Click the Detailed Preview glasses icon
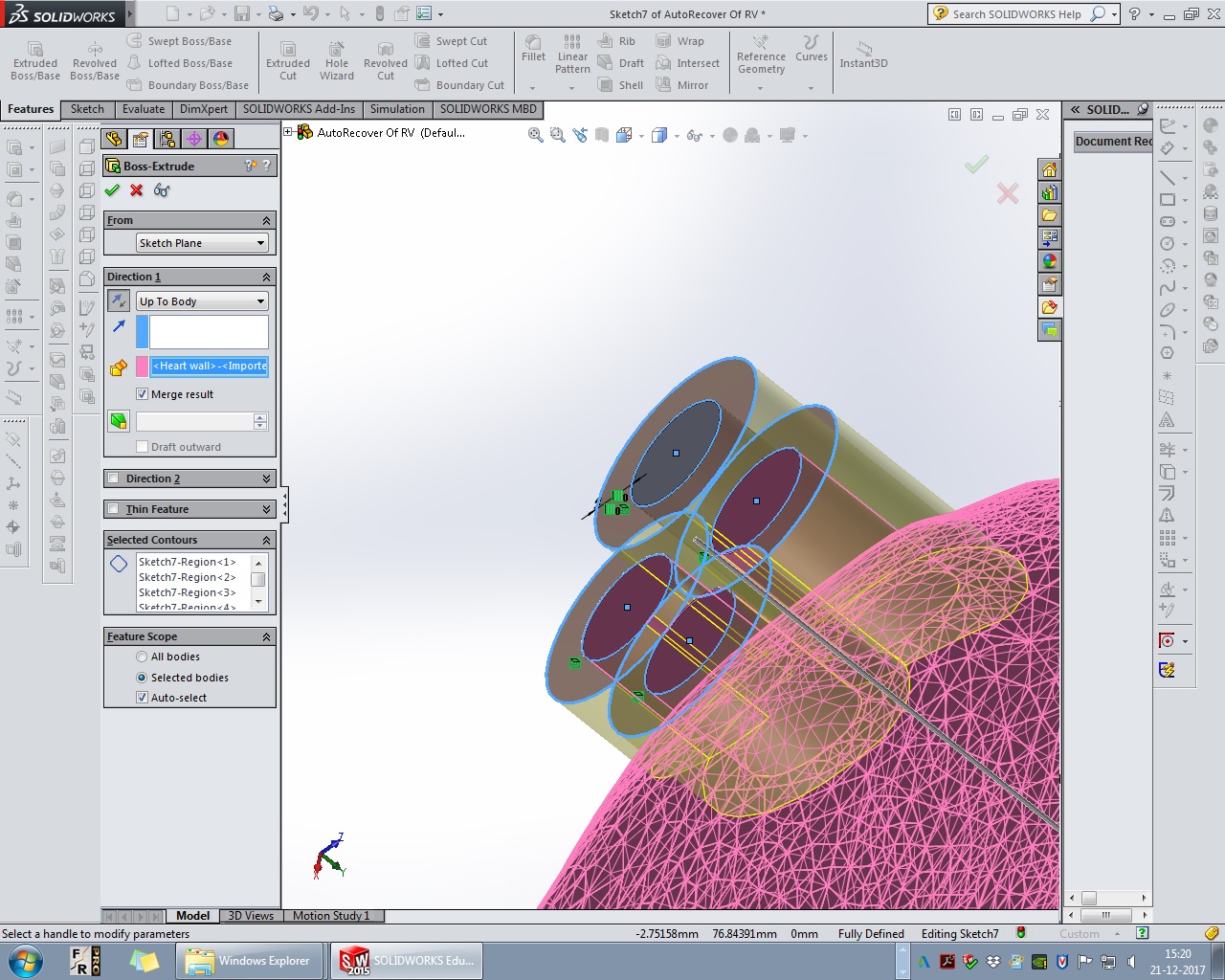The width and height of the screenshot is (1225, 980). coord(162,190)
